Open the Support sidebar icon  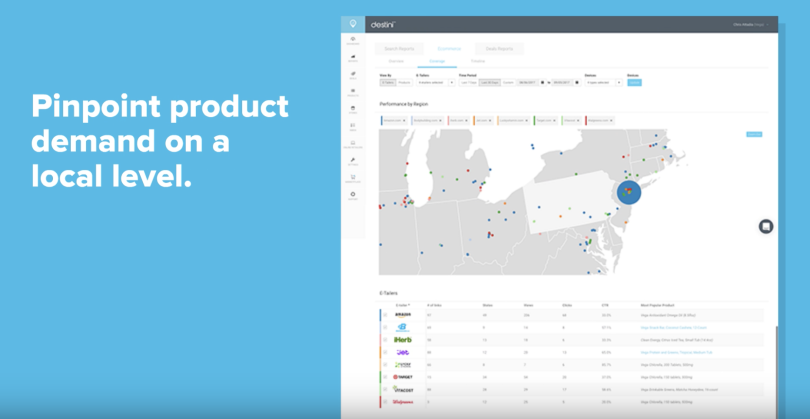(353, 196)
